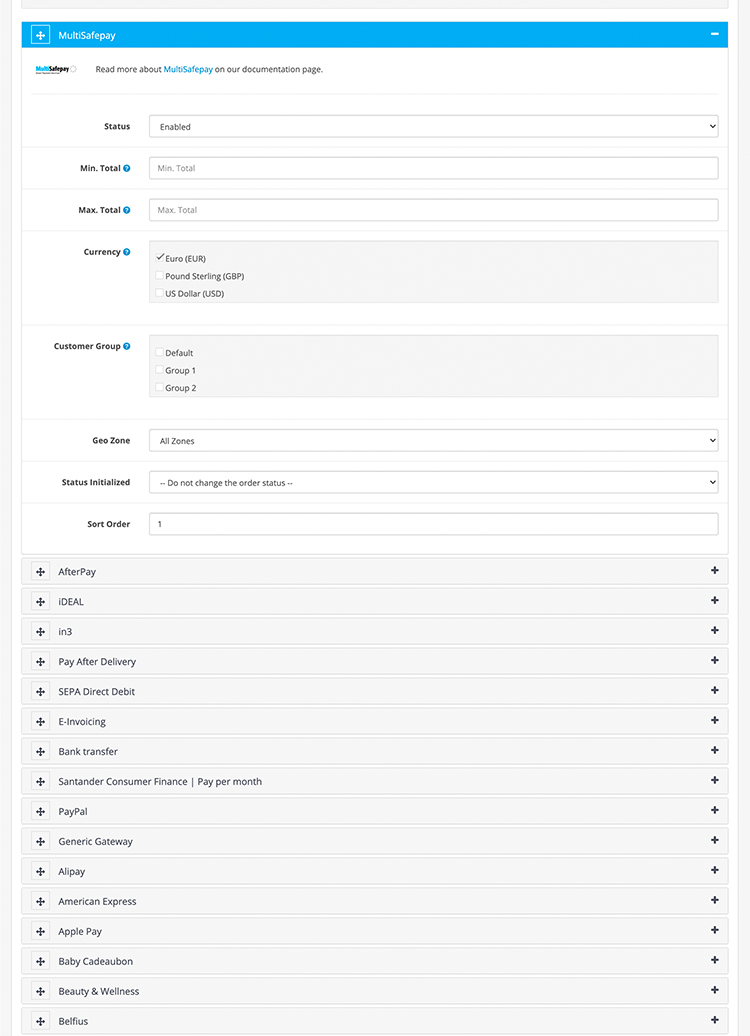Collapse the MultiSafepay panel with minus
The image size is (750, 1036).
(714, 34)
